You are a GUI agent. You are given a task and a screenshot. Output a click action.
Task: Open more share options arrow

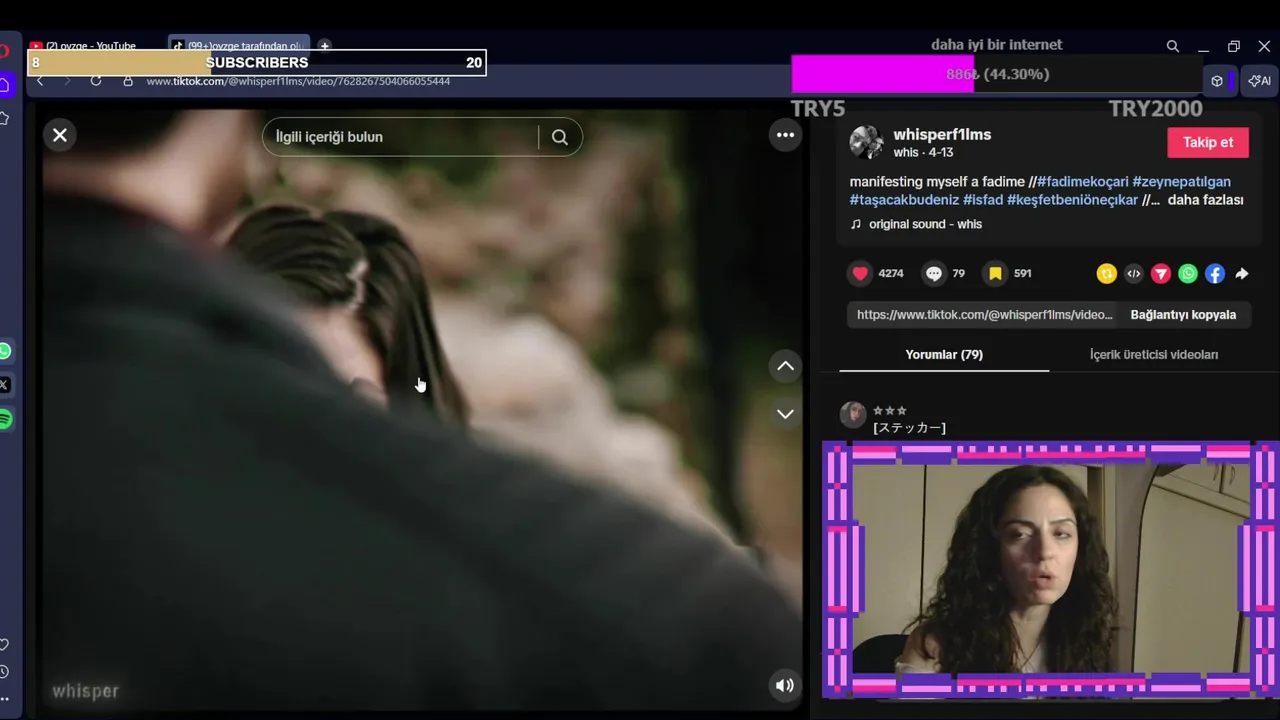pos(1241,273)
